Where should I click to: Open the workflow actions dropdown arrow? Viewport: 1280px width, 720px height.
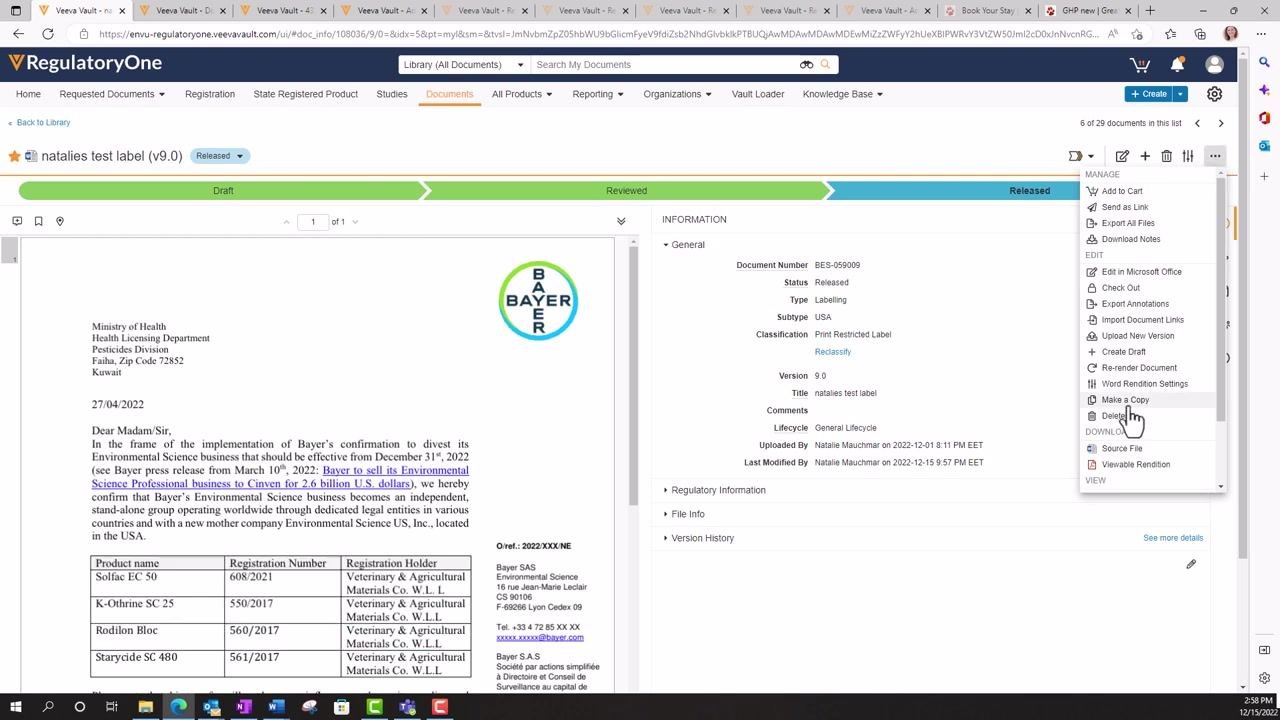[1091, 156]
